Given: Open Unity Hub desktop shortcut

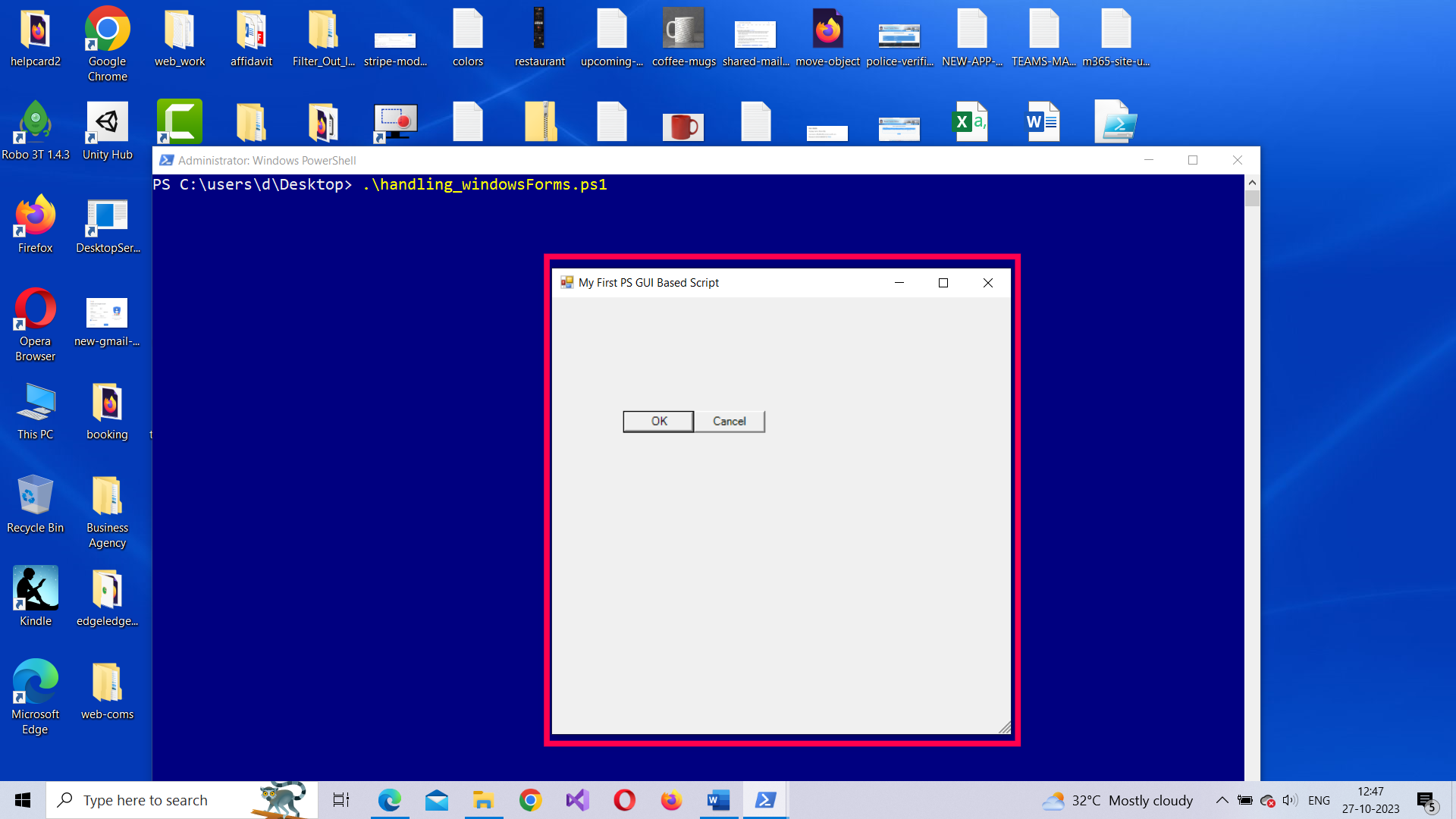Looking at the screenshot, I should point(107,130).
